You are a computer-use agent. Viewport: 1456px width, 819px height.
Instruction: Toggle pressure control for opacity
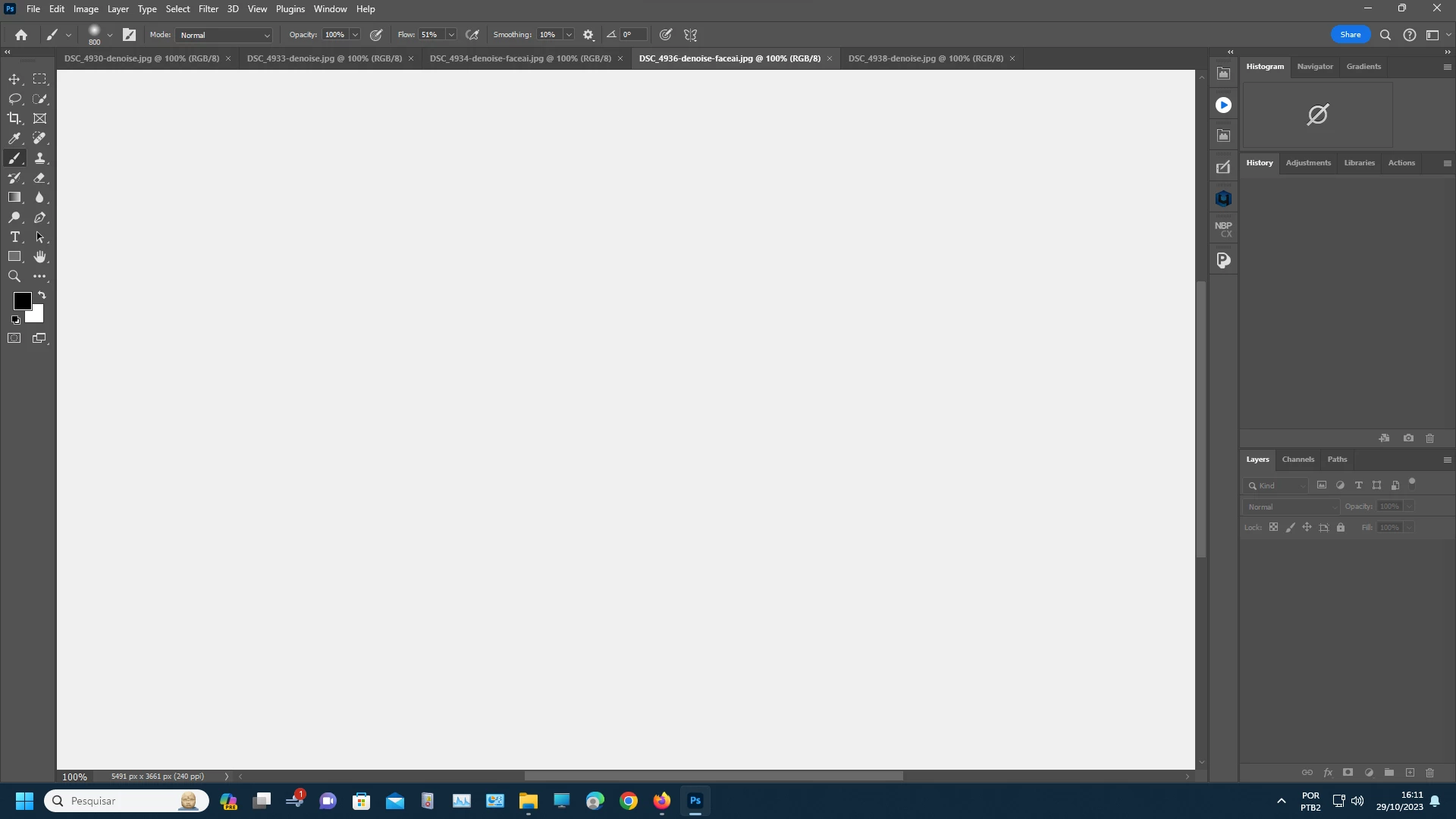376,35
